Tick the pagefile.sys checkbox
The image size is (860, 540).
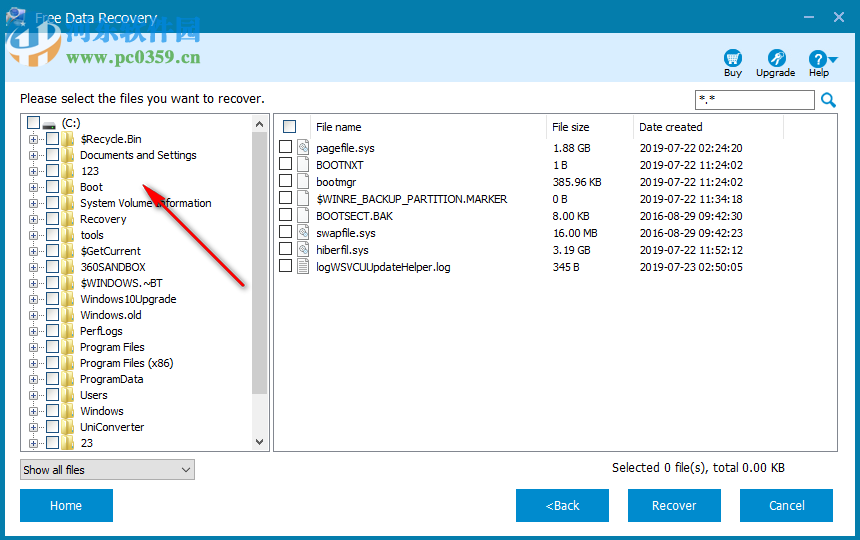pos(285,146)
